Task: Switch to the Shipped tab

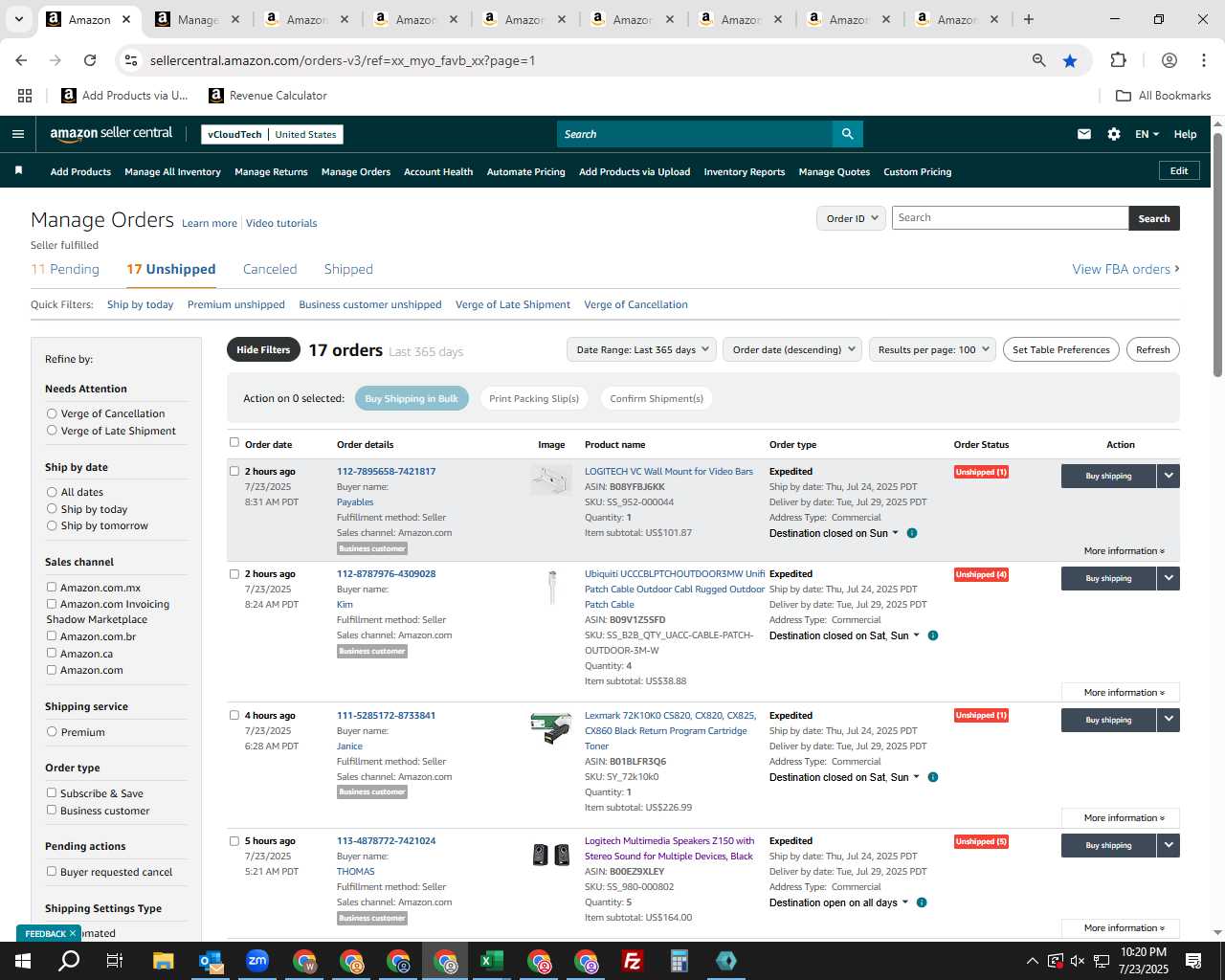Action: pos(348,269)
